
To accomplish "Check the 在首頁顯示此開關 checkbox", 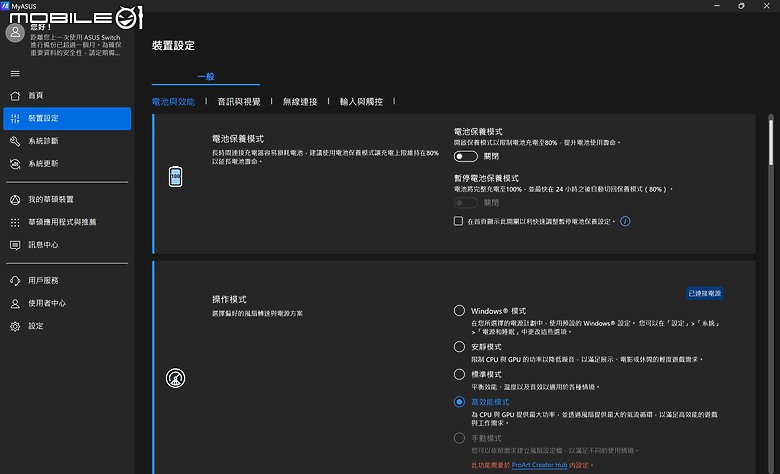I will [458, 221].
